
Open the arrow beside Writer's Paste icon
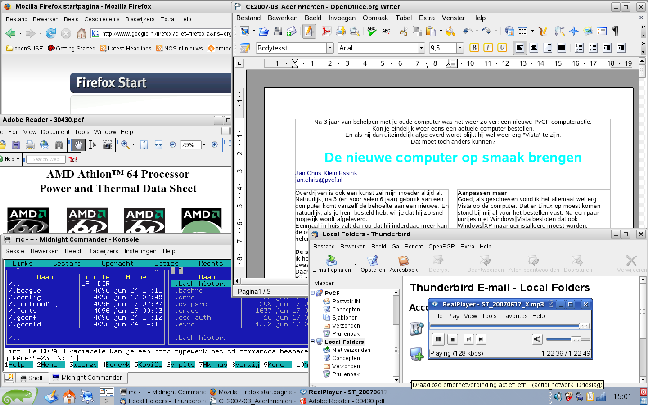[x=441, y=31]
